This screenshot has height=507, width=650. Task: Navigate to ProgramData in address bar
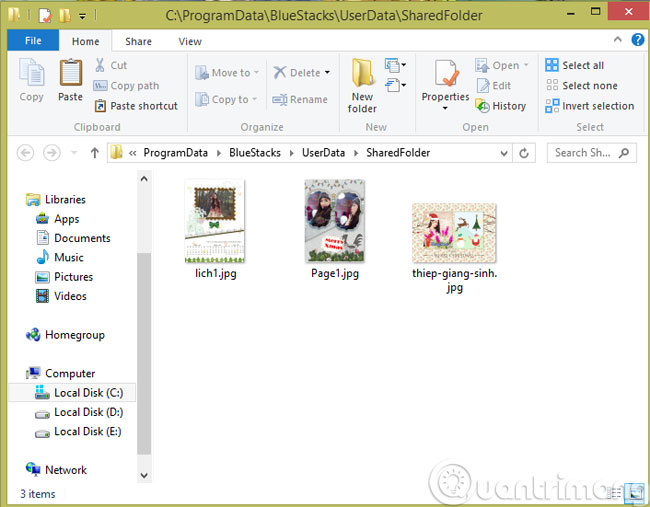(175, 153)
